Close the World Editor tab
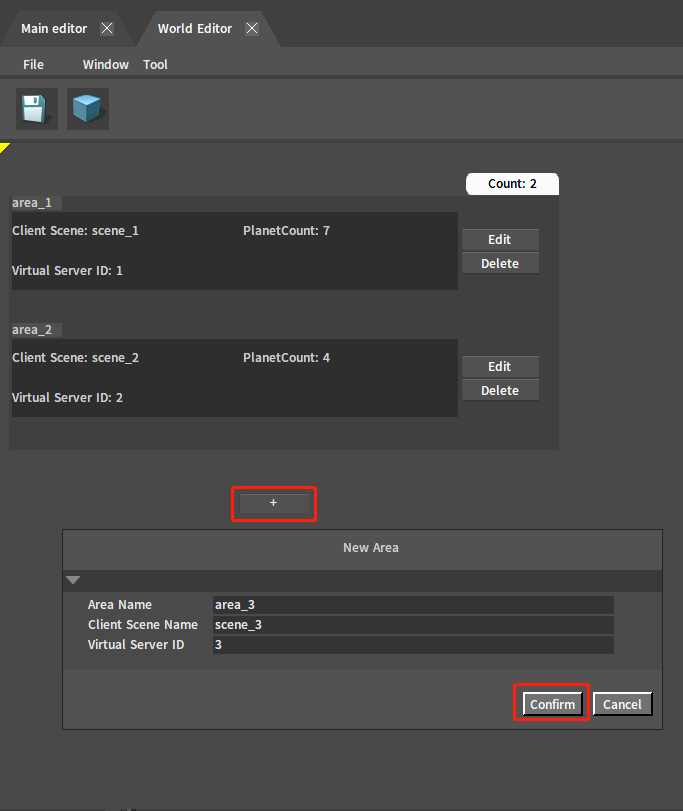This screenshot has width=683, height=811. click(252, 29)
